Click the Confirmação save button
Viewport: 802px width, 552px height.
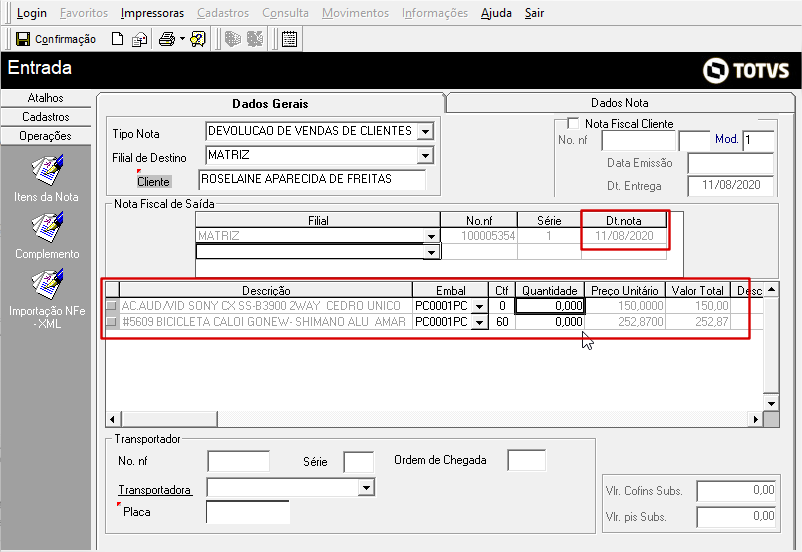pos(56,39)
